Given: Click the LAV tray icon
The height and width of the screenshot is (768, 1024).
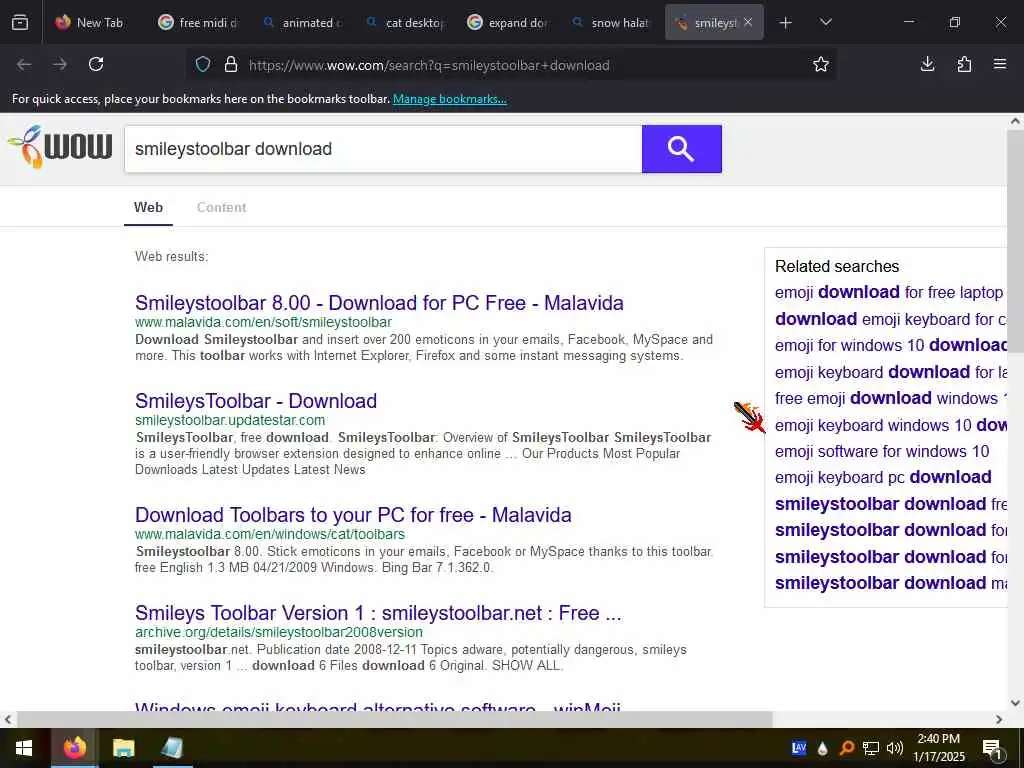Looking at the screenshot, I should pyautogui.click(x=799, y=748).
